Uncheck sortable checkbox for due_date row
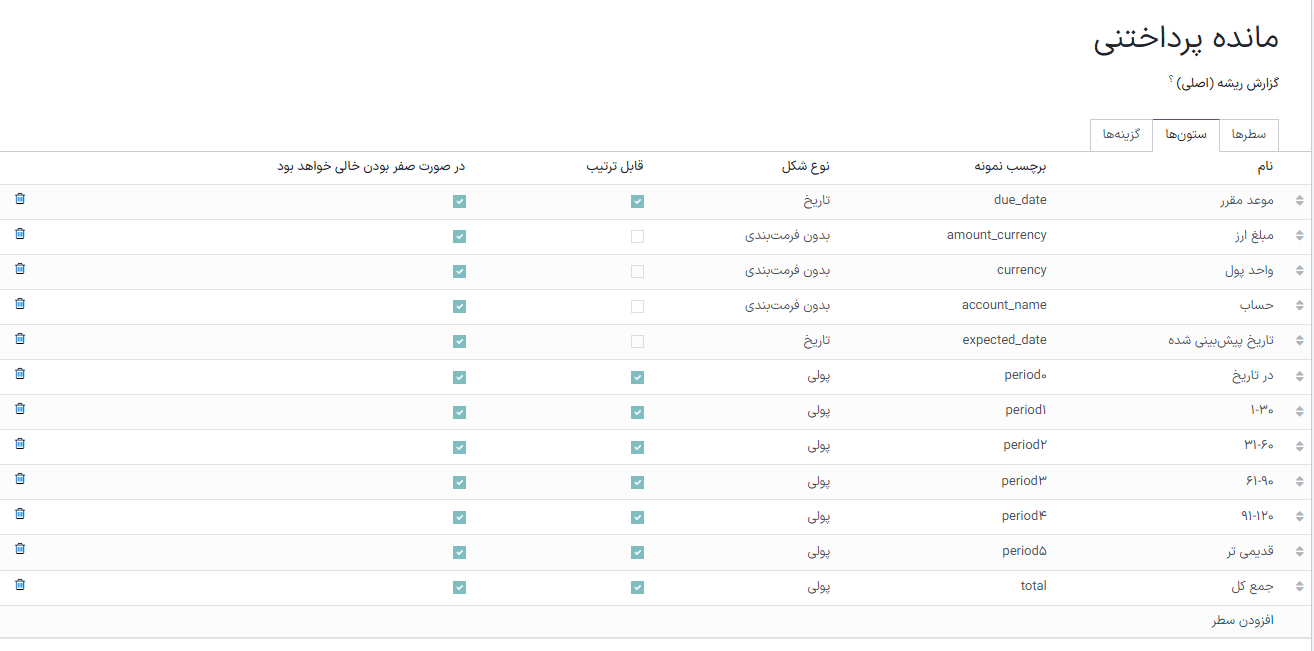The width and height of the screenshot is (1314, 651). [x=638, y=201]
